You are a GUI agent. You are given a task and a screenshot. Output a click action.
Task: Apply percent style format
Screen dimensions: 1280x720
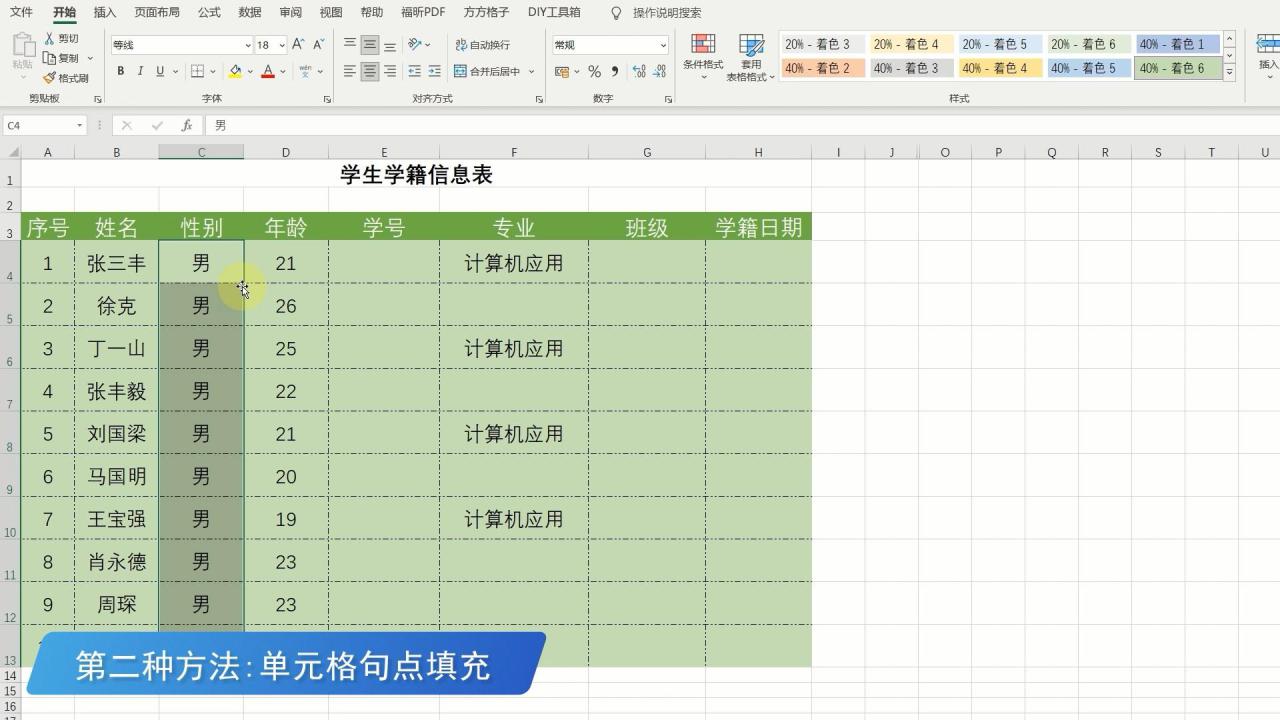pos(594,71)
